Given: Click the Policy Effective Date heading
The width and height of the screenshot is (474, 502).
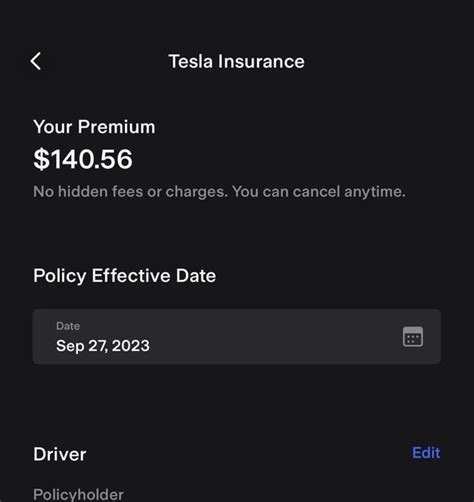Looking at the screenshot, I should click(124, 276).
